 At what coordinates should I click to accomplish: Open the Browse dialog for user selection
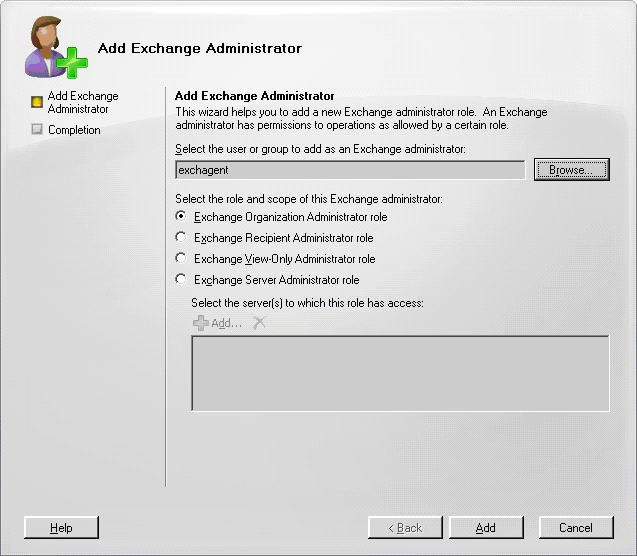pyautogui.click(x=572, y=170)
